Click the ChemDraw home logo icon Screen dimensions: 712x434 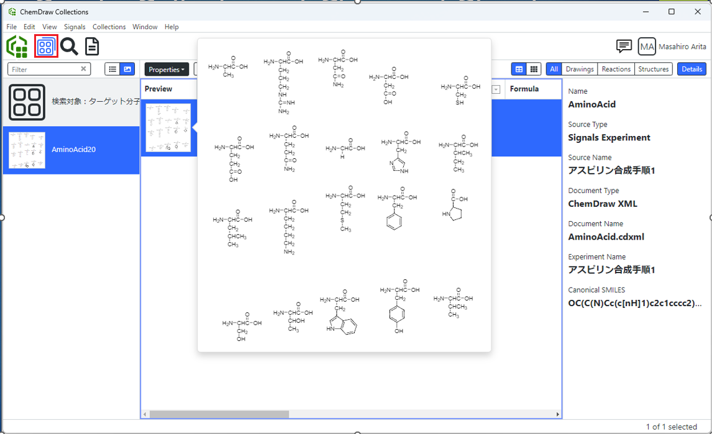(x=17, y=46)
